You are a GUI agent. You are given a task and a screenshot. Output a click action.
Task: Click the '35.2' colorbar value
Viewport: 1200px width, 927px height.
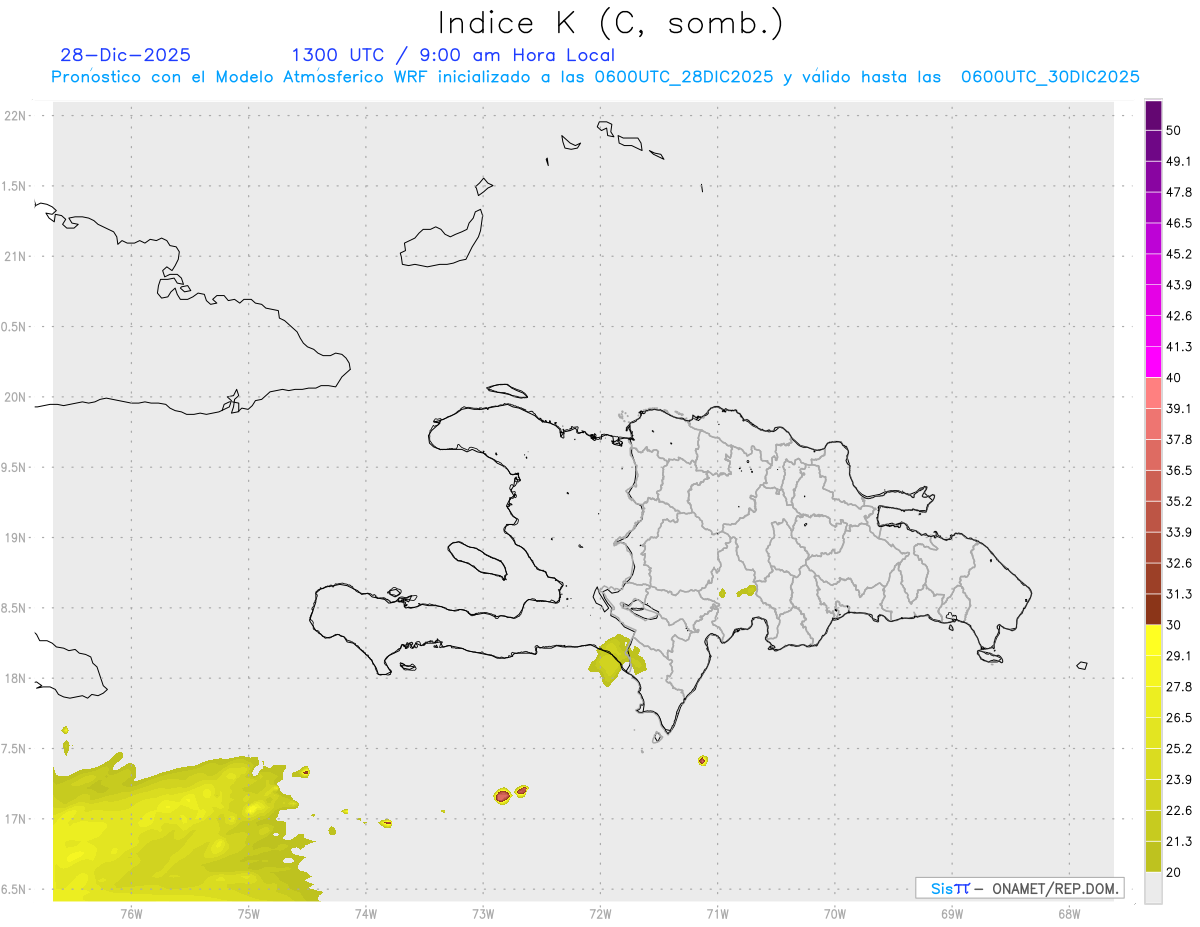(x=1179, y=501)
